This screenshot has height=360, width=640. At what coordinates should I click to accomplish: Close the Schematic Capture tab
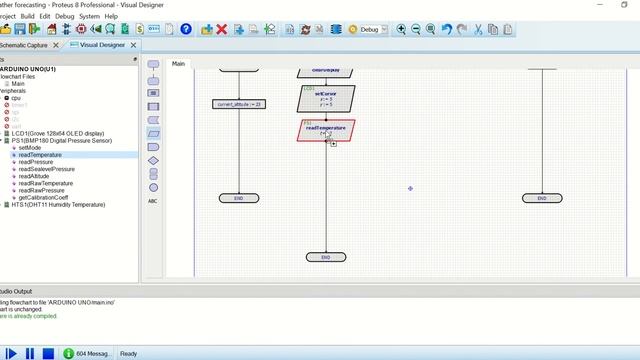pos(56,45)
